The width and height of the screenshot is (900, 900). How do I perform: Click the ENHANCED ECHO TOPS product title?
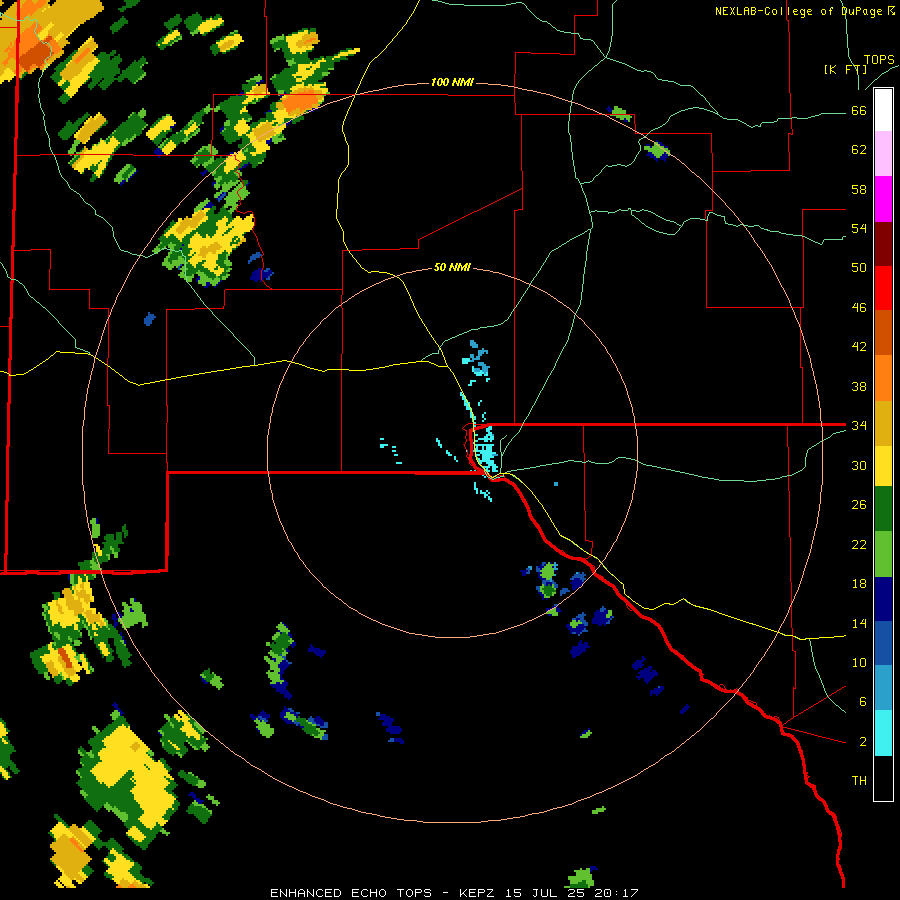351,893
